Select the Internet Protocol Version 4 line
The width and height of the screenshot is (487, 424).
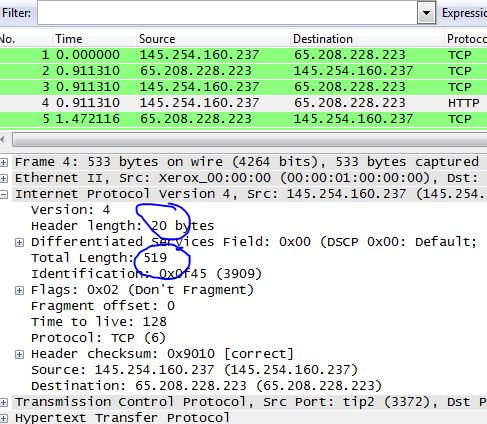coord(250,194)
